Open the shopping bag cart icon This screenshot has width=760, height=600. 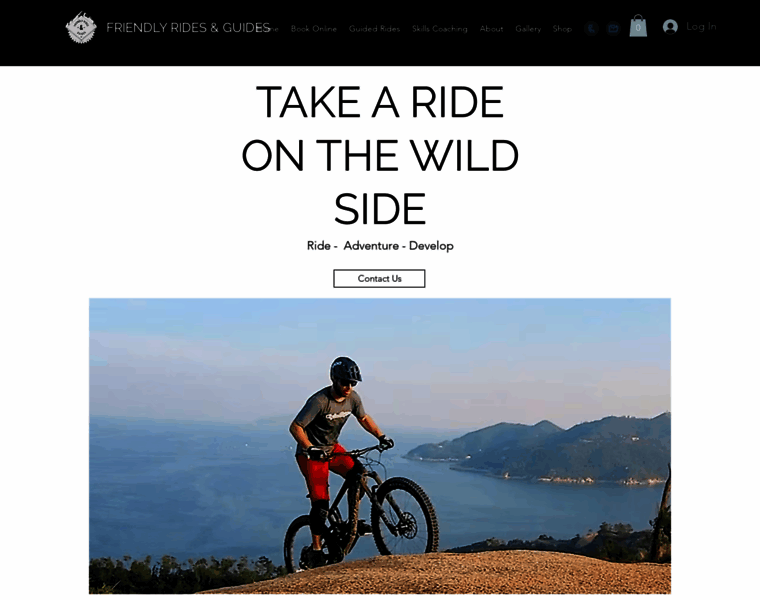(x=638, y=26)
